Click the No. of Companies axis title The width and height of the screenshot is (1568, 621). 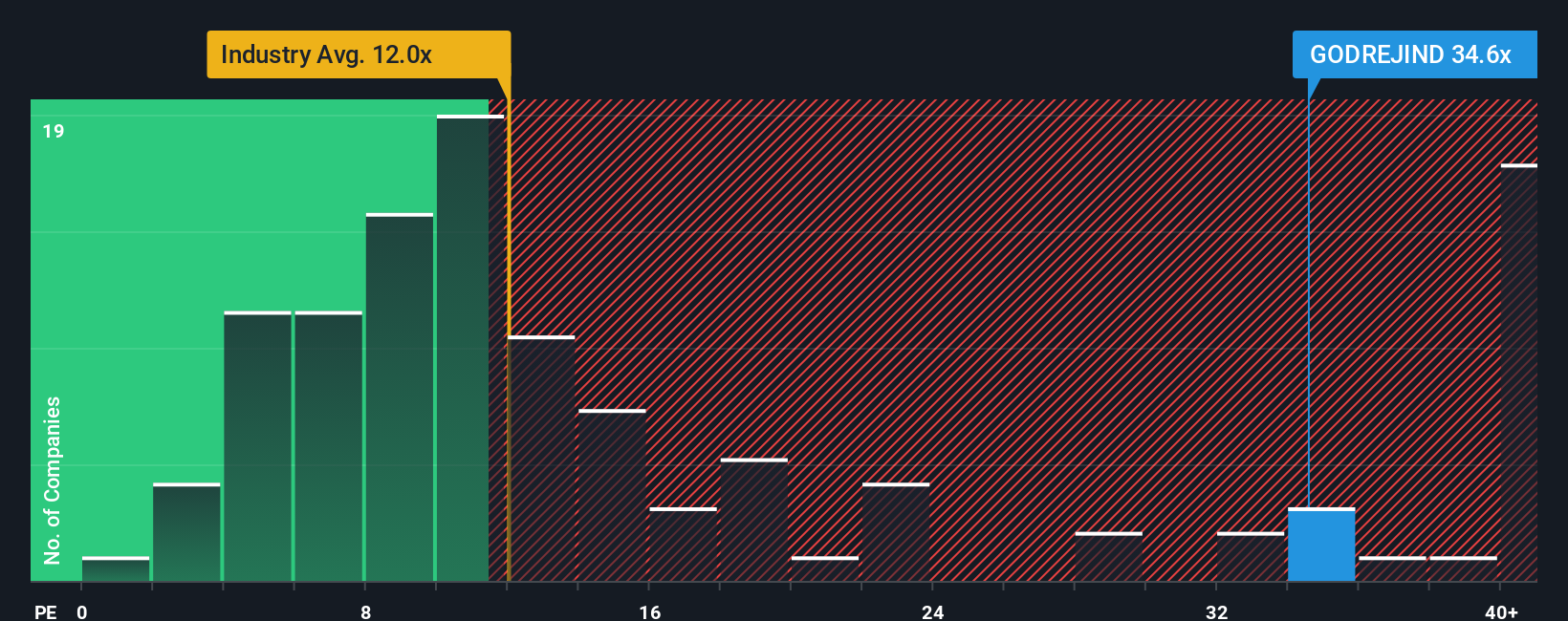[x=52, y=480]
